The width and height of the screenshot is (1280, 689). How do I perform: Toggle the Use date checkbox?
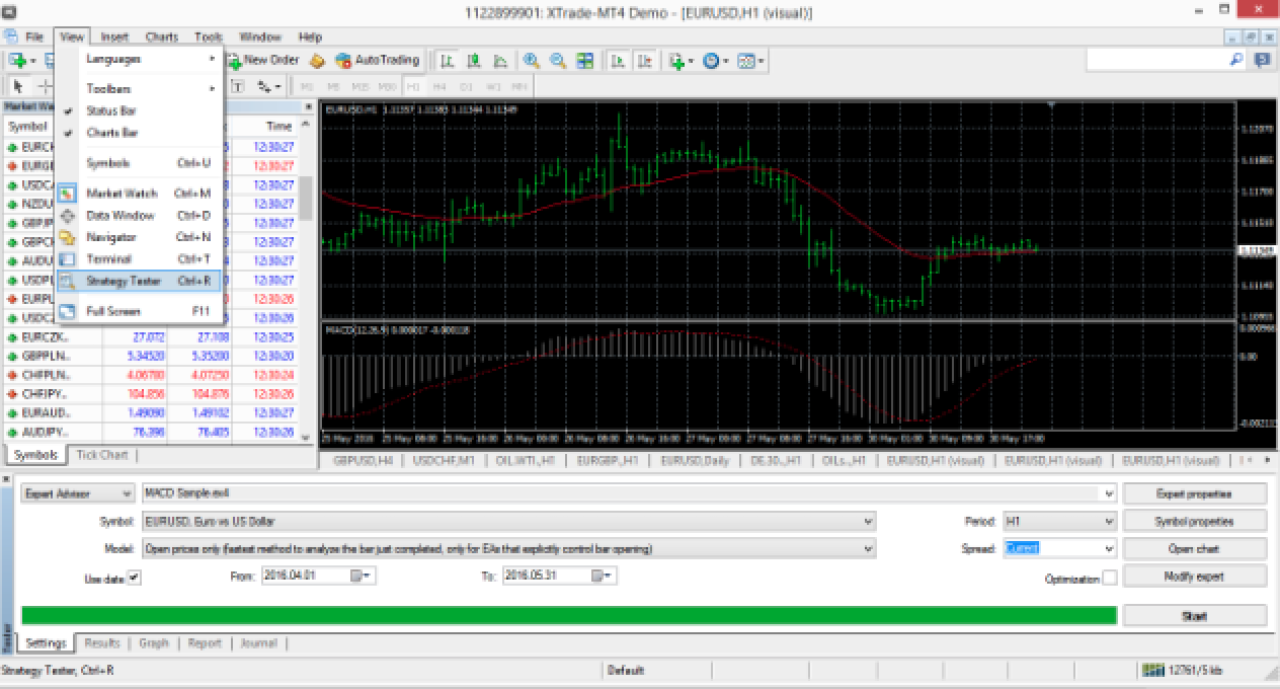click(x=134, y=577)
